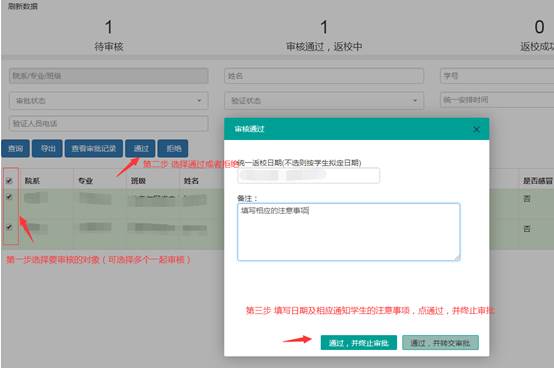The image size is (554, 368).
Task: Click the 验证人员电话 input field
Action: (x=109, y=124)
